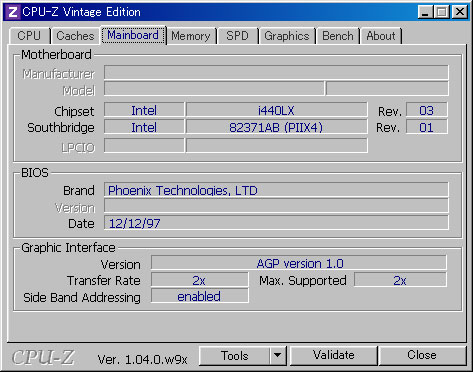Expand the Tools dropdown arrow
This screenshot has height=372, width=473.
pos(278,356)
